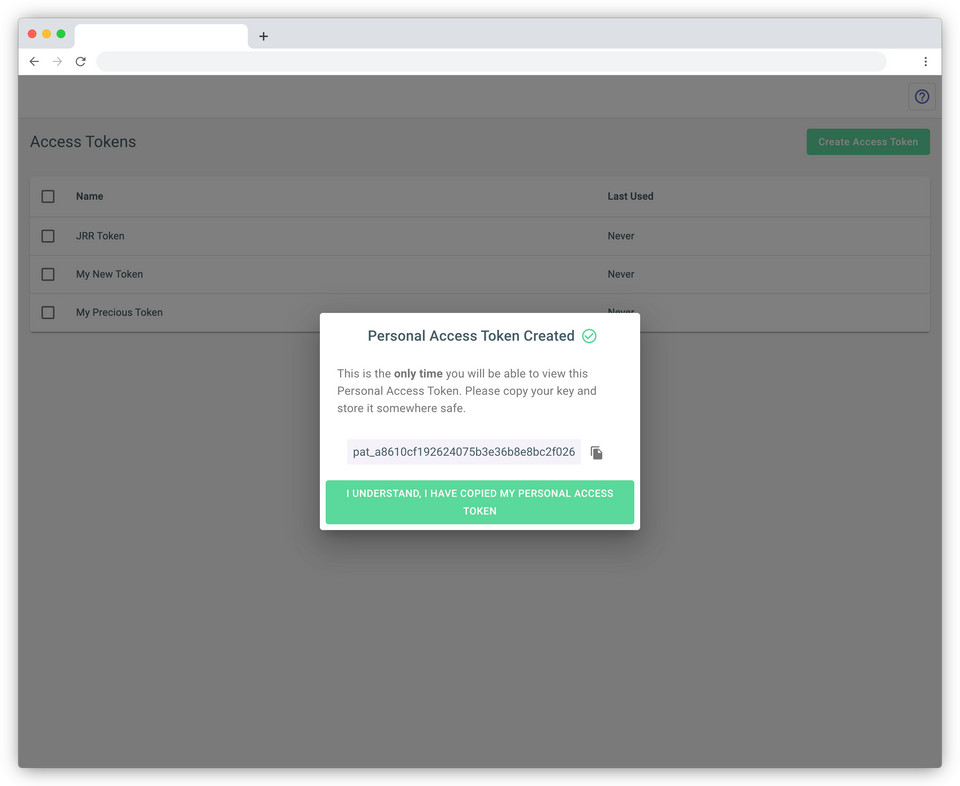Click the Create Access Token button
The height and width of the screenshot is (786, 960).
coord(867,141)
